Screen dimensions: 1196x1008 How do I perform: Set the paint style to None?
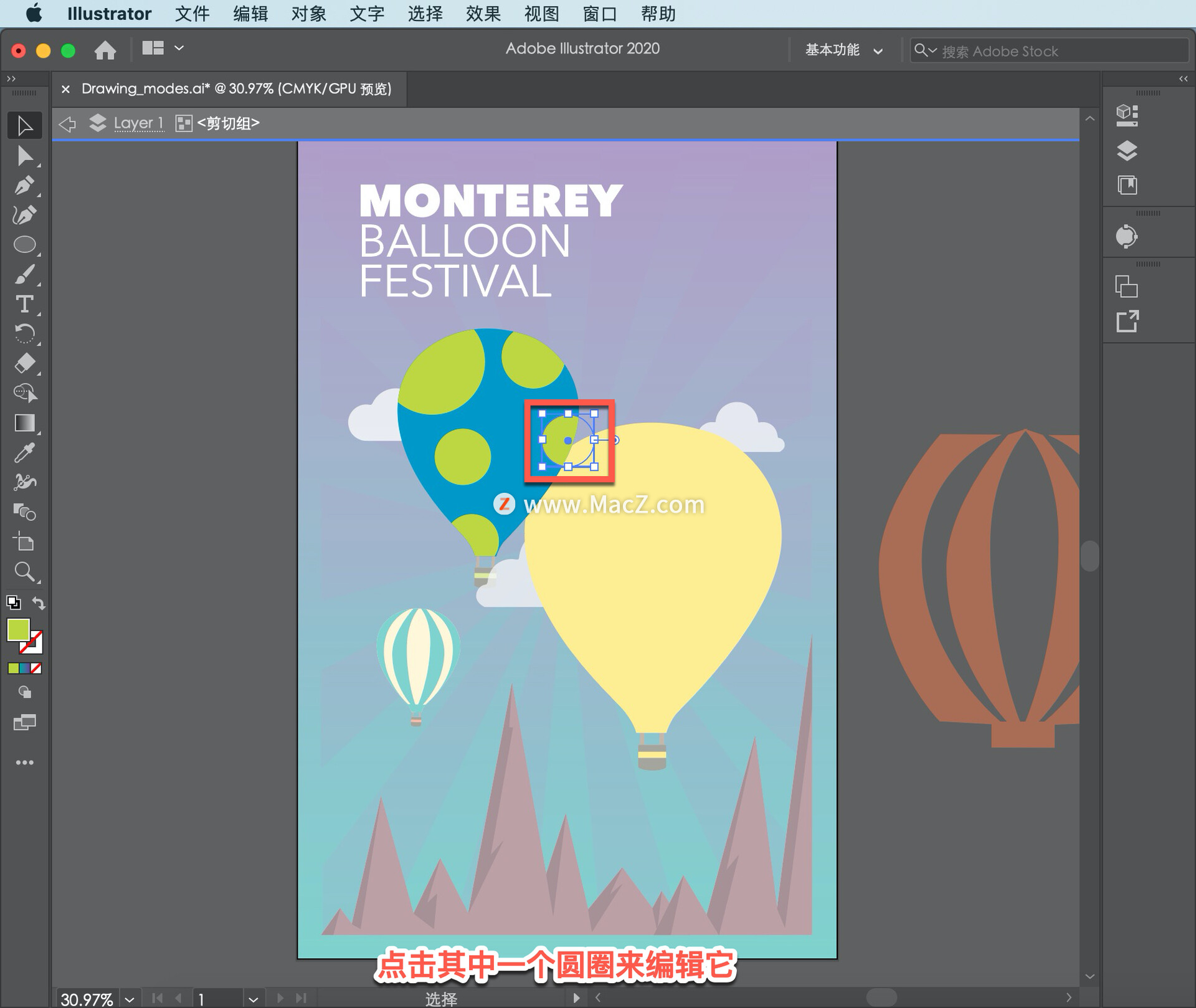(x=37, y=668)
